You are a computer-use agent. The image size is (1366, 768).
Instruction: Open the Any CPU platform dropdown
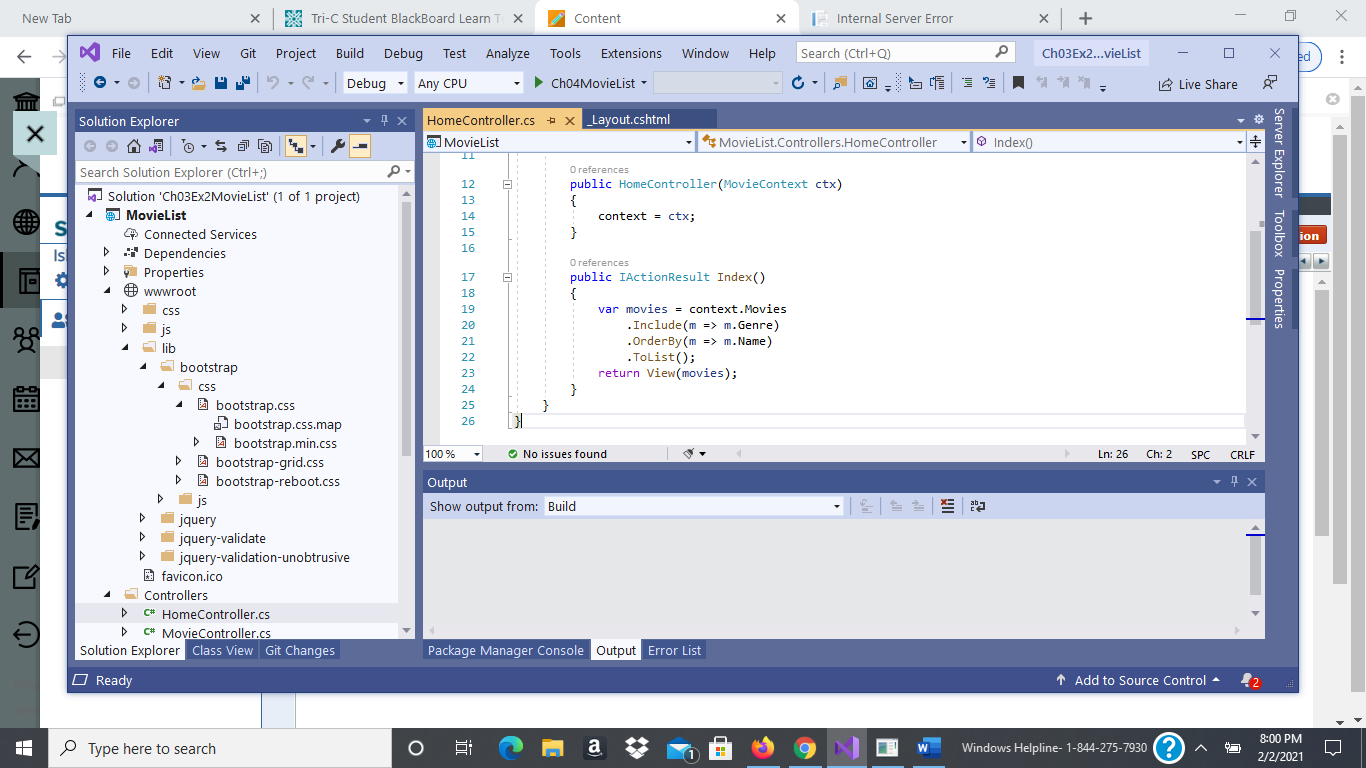click(x=470, y=84)
